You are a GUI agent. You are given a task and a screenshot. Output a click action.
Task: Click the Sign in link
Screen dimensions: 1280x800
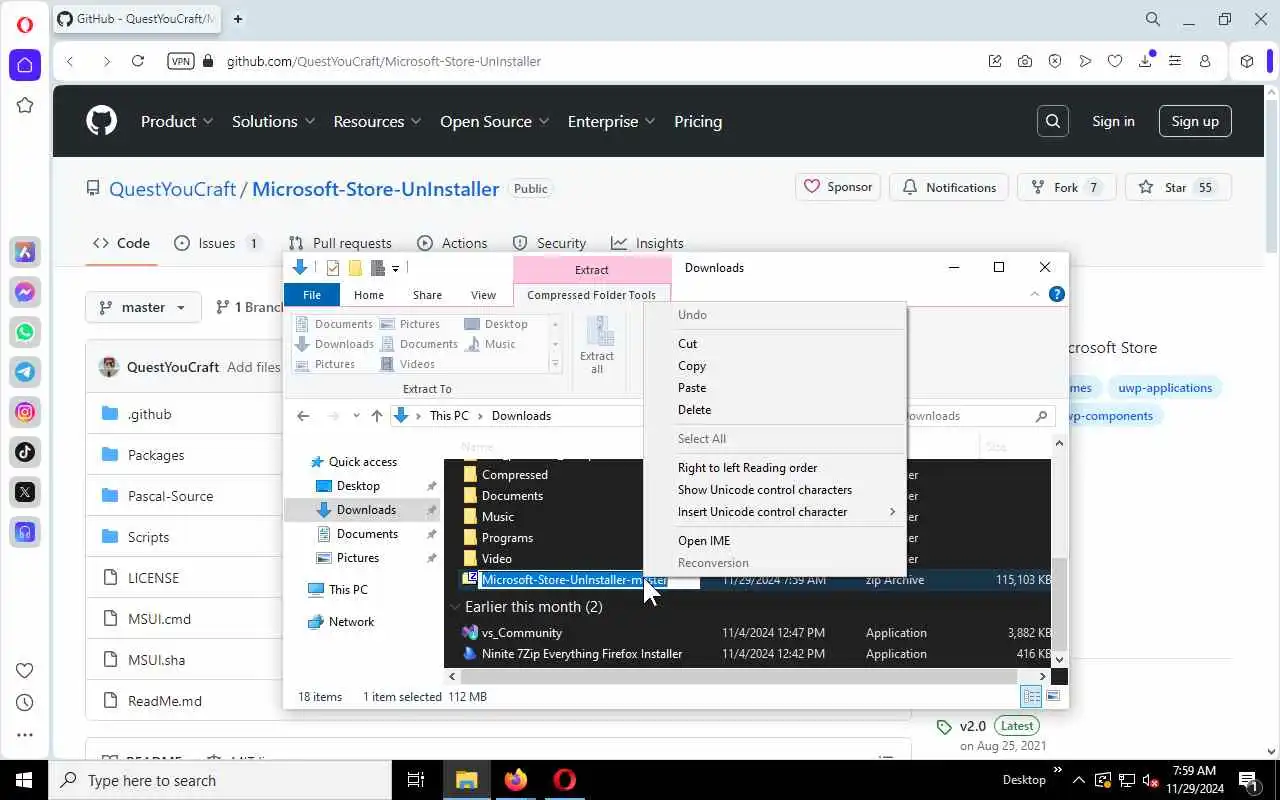(x=1113, y=121)
